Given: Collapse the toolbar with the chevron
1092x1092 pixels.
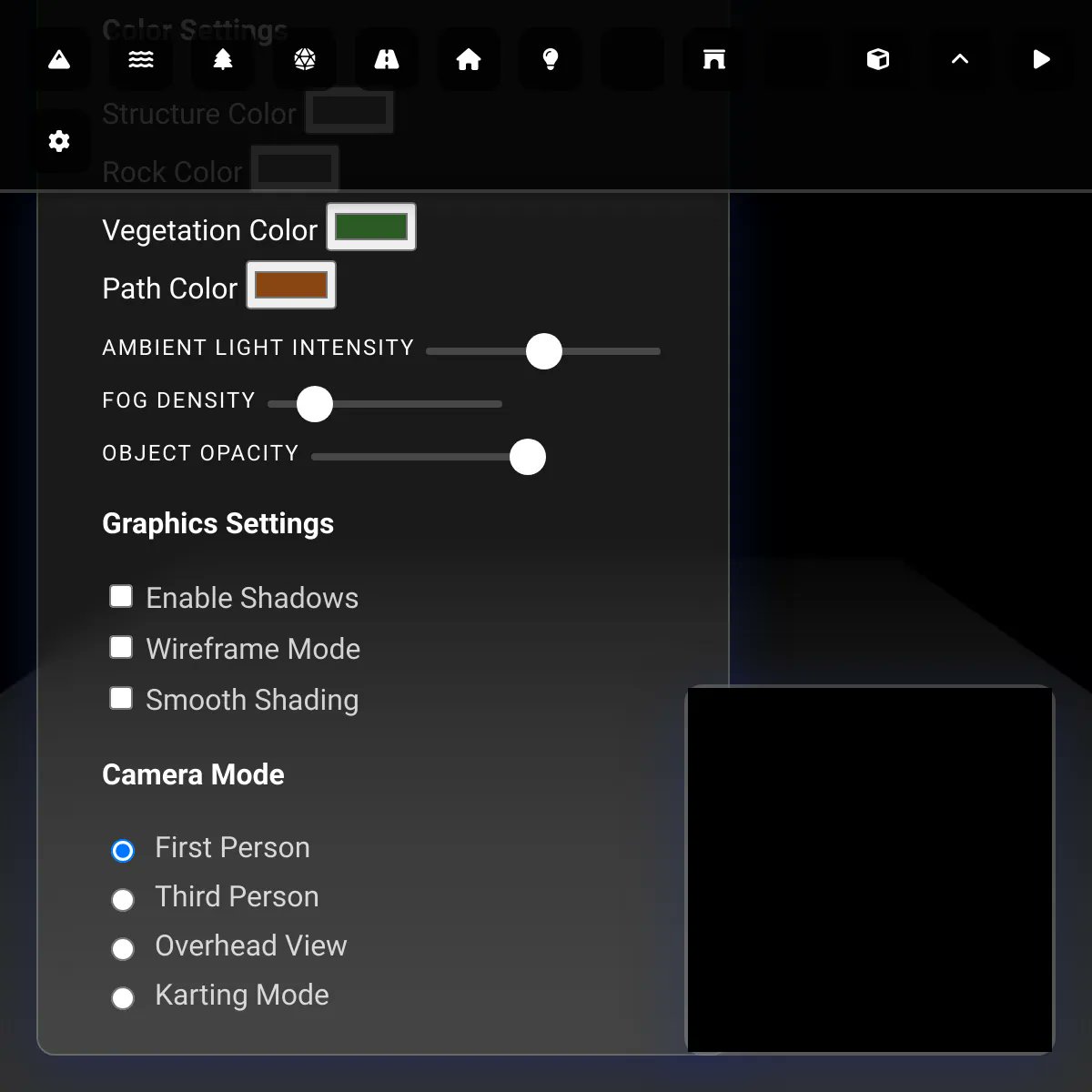Looking at the screenshot, I should (959, 59).
